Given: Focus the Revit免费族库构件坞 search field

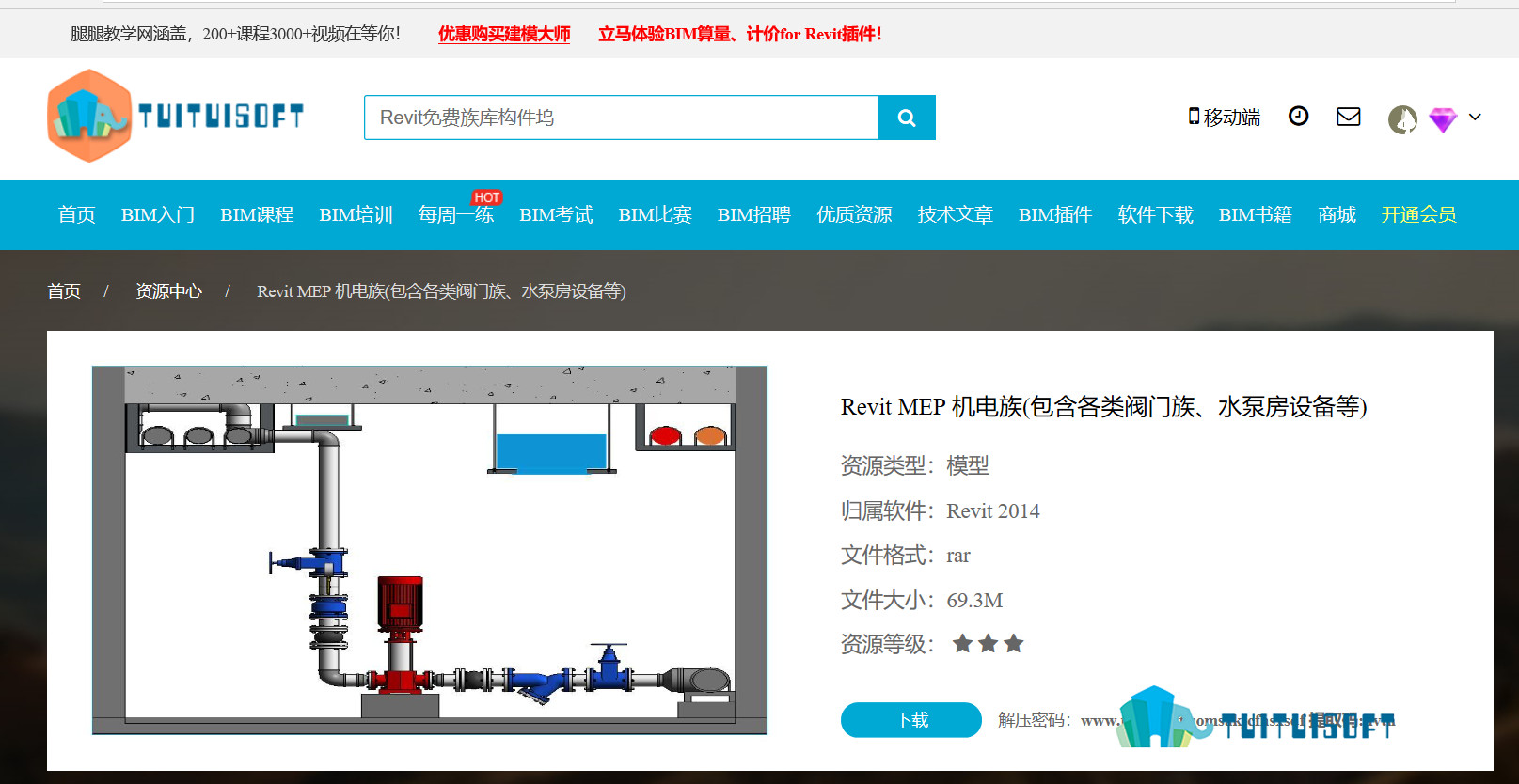Looking at the screenshot, I should pyautogui.click(x=621, y=118).
